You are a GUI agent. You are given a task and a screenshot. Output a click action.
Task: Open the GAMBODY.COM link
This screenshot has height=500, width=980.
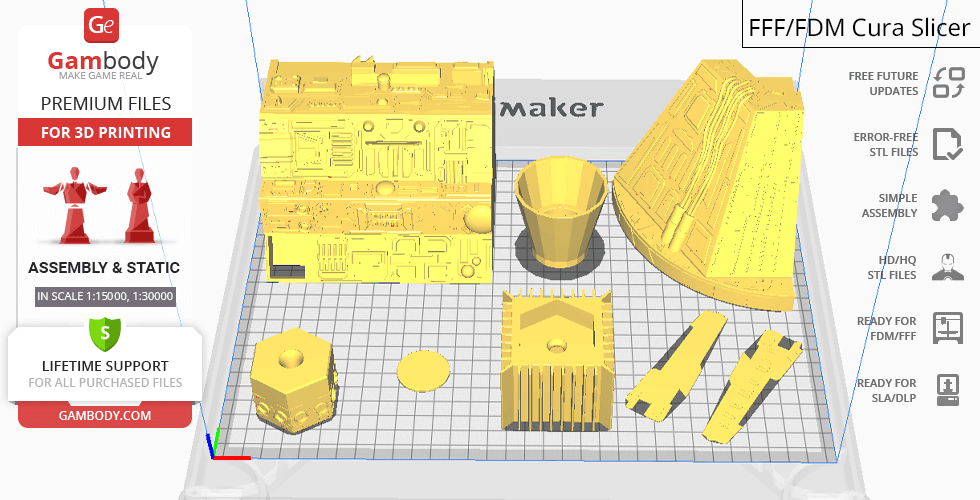[104, 414]
